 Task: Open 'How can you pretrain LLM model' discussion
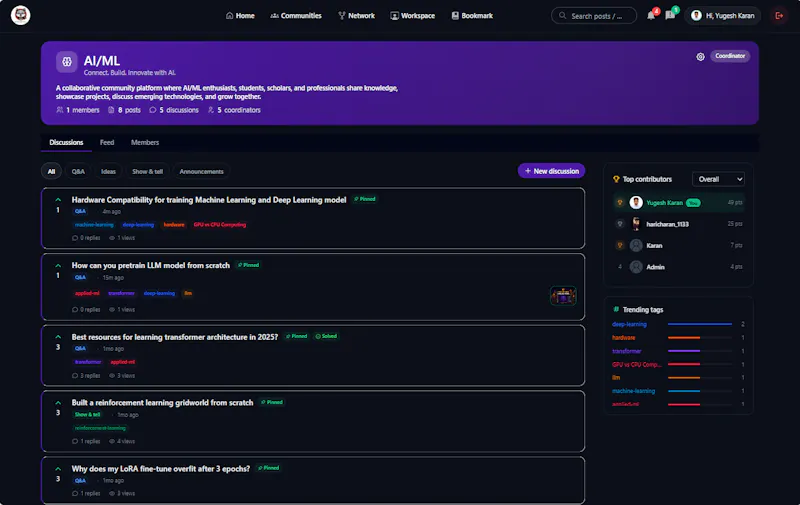click(x=151, y=265)
